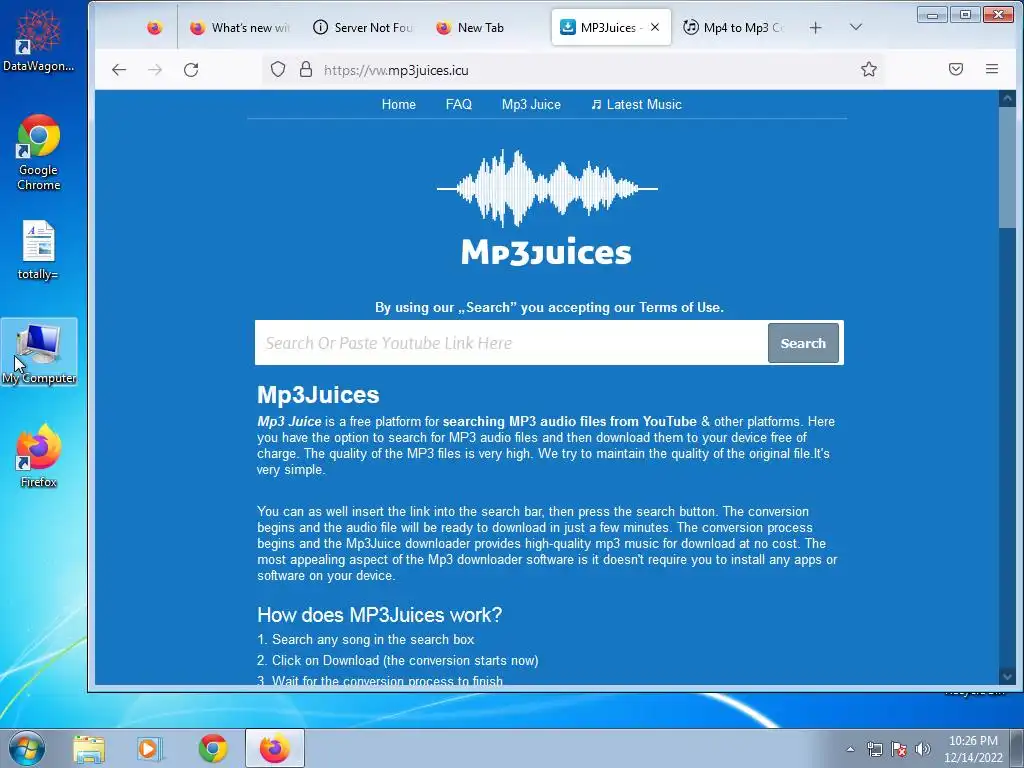Close the MP3Juices tab

coord(655,27)
